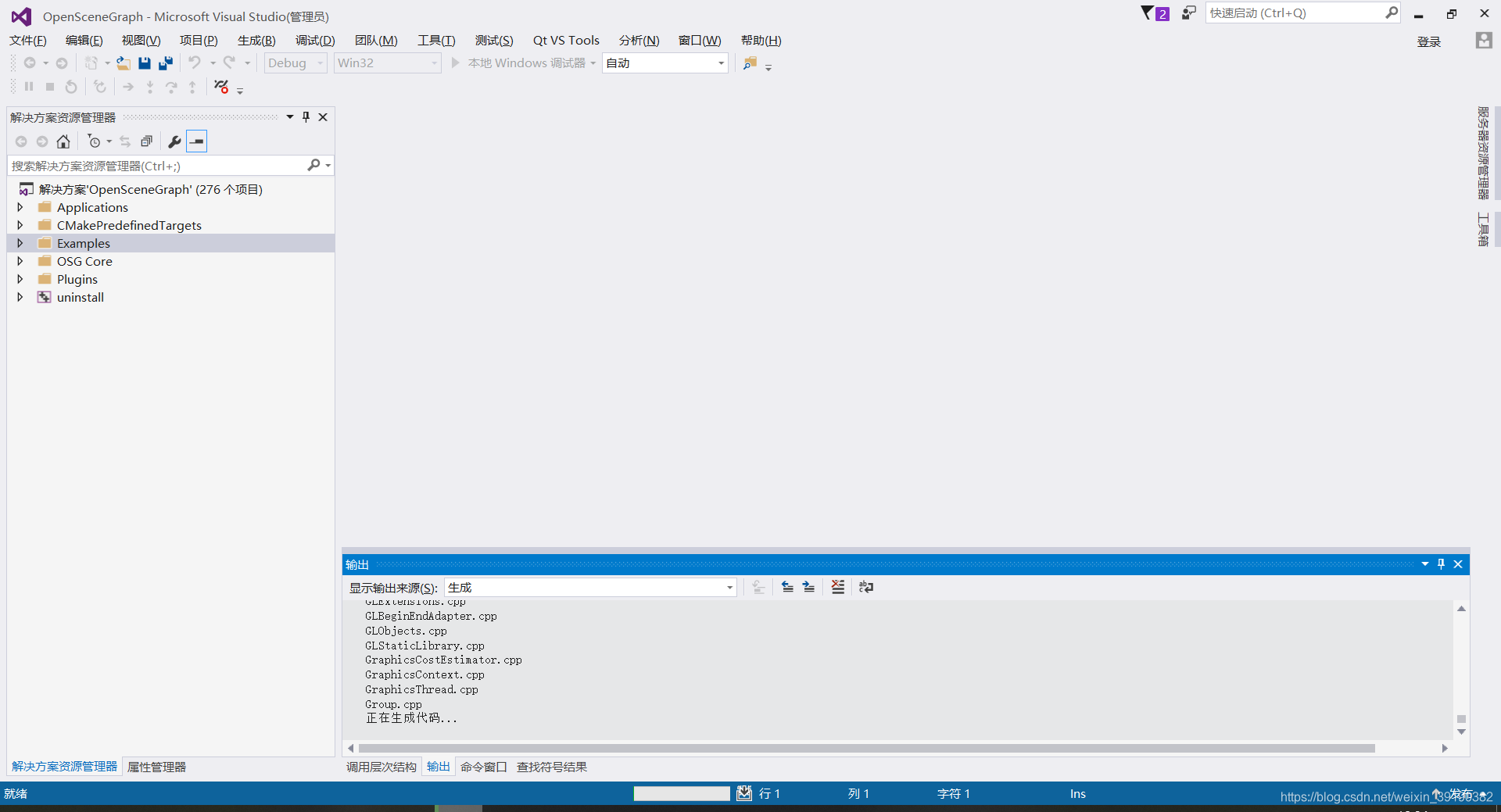Open the 帮助(H) menu
Viewport: 1501px width, 812px height.
pos(761,41)
